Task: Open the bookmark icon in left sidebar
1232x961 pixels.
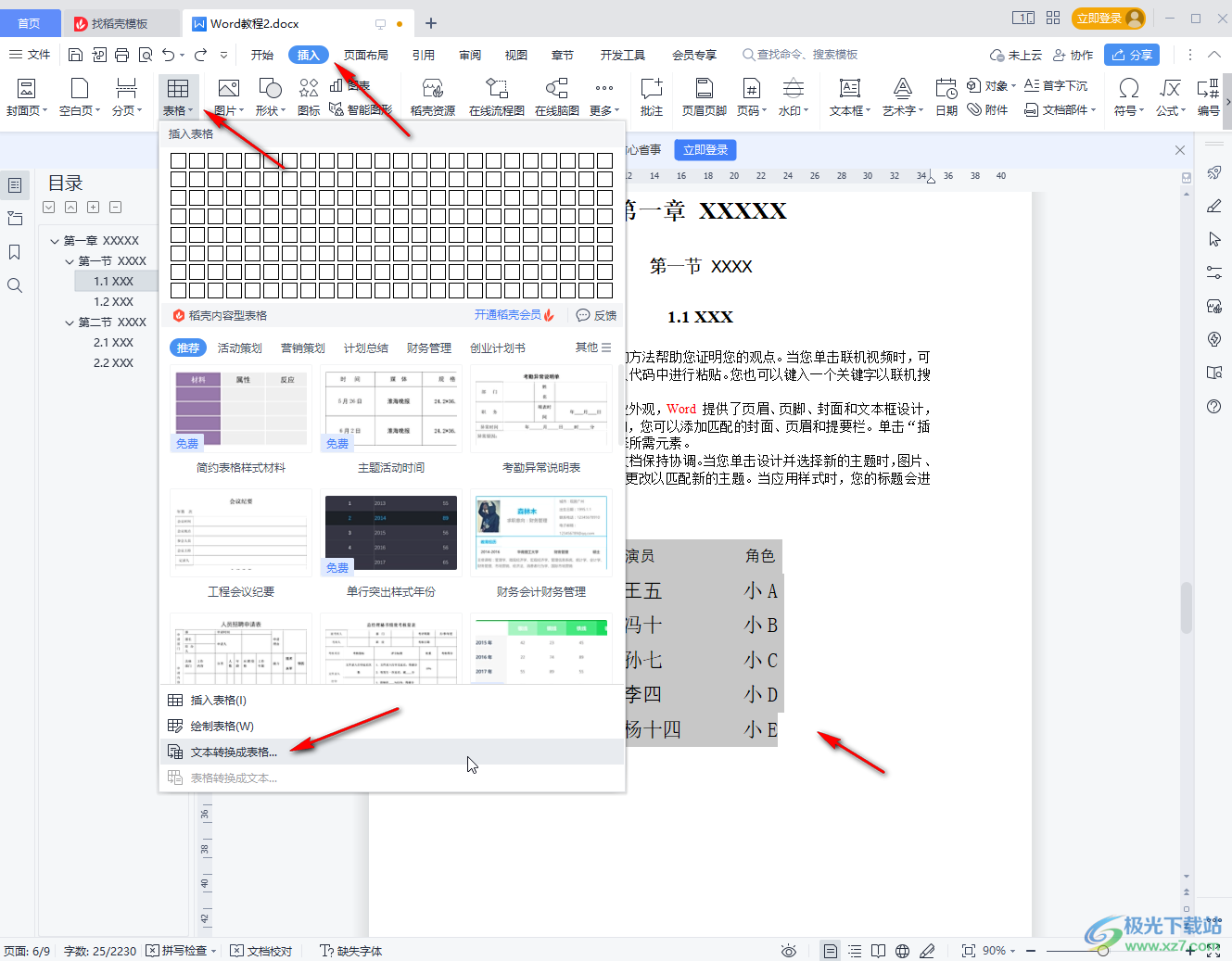Action: click(x=15, y=252)
